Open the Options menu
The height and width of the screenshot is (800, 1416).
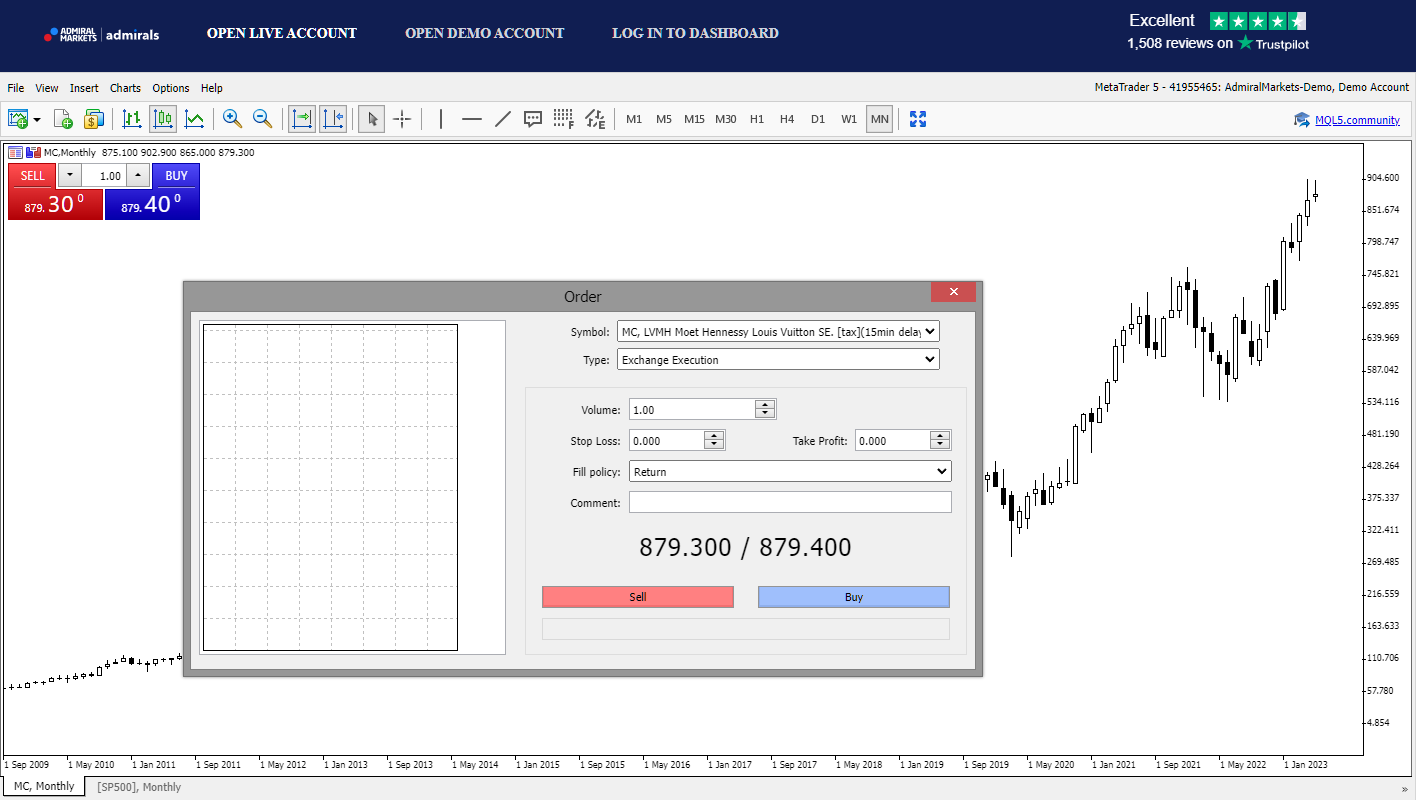[171, 88]
